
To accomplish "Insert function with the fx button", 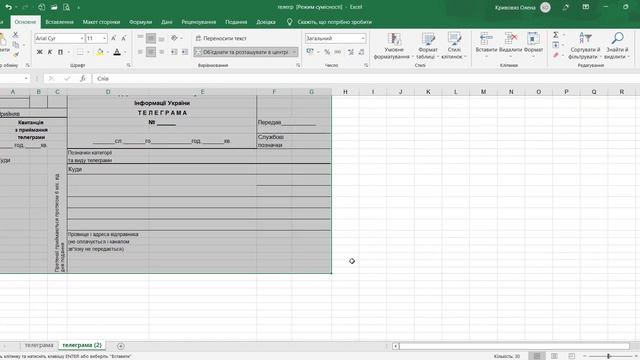I will [x=83, y=78].
